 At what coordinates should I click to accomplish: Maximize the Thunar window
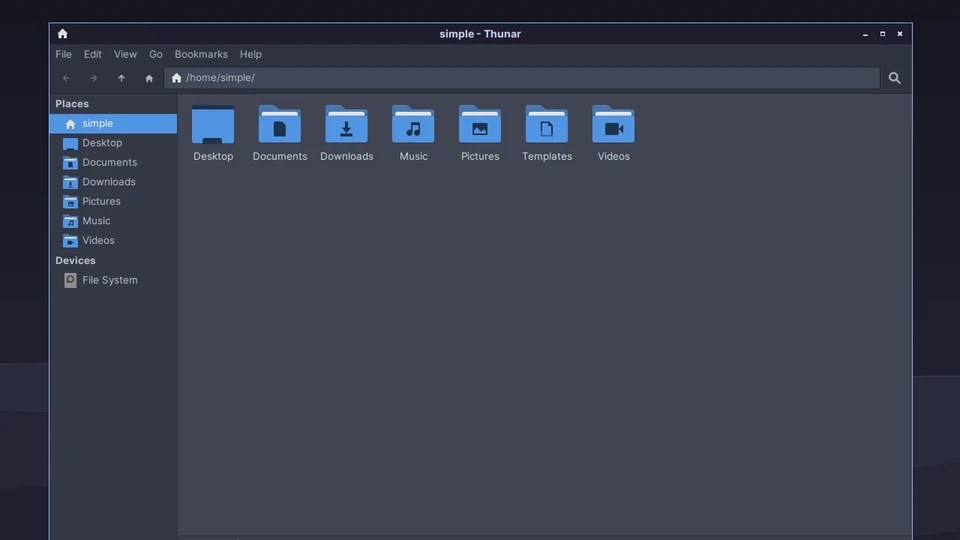point(882,34)
